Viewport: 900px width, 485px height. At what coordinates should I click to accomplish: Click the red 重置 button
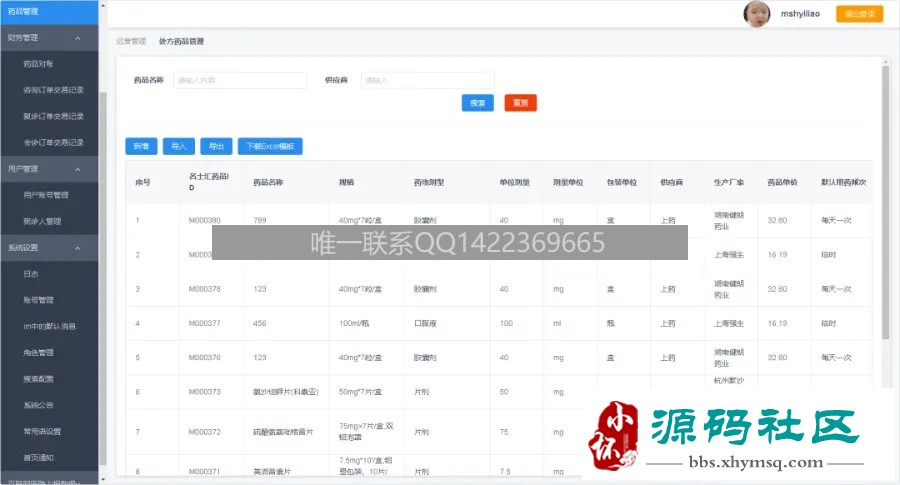pyautogui.click(x=521, y=103)
